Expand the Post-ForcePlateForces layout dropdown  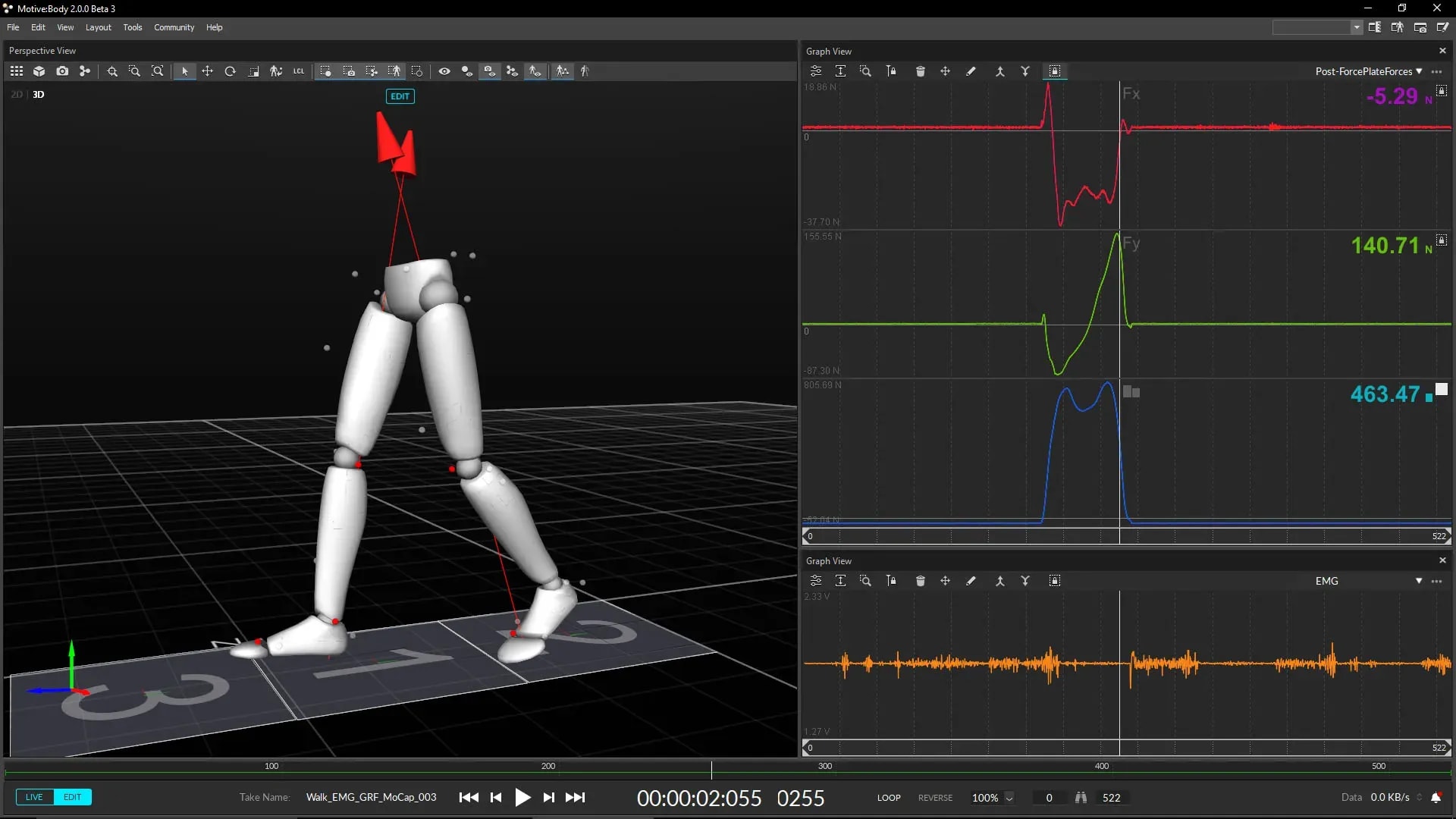(x=1419, y=71)
